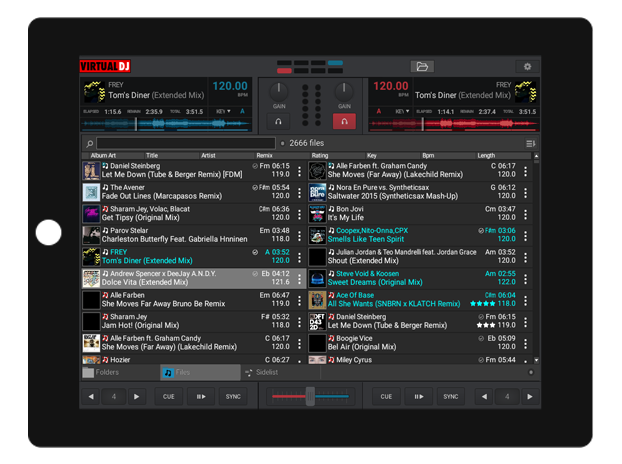Click right deck SYNC button

pos(451,396)
